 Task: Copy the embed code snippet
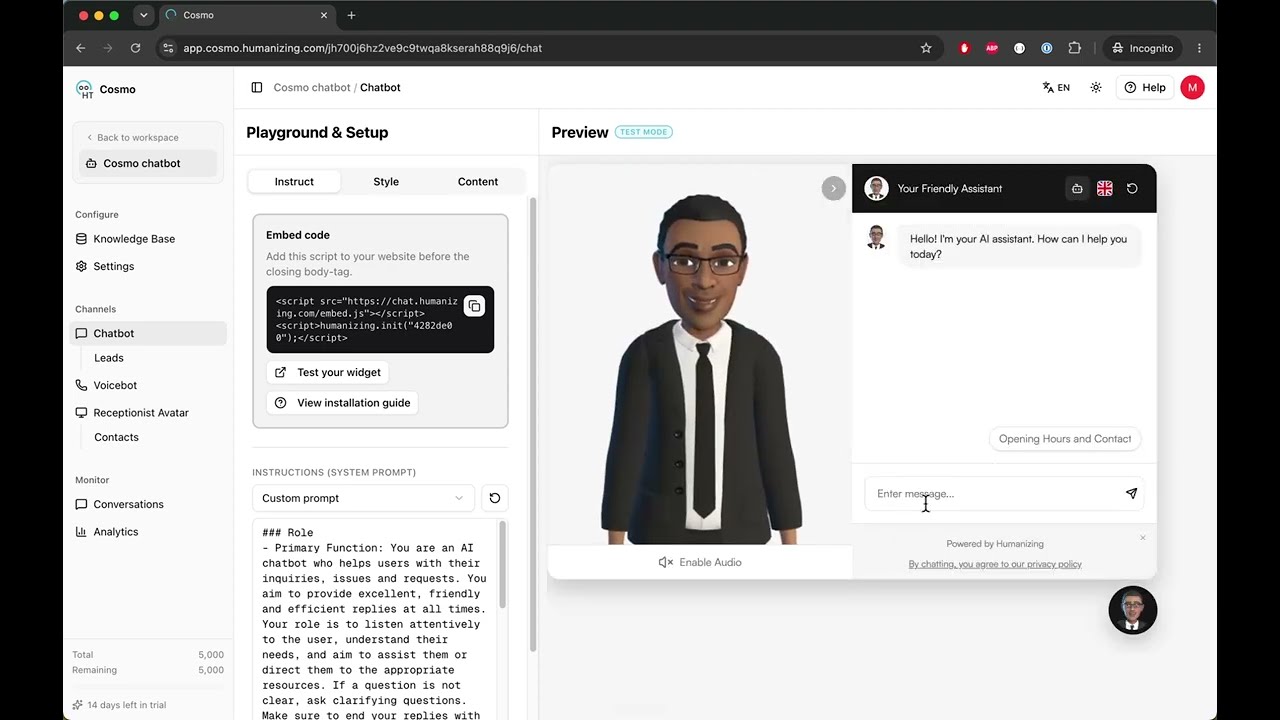[x=474, y=307]
